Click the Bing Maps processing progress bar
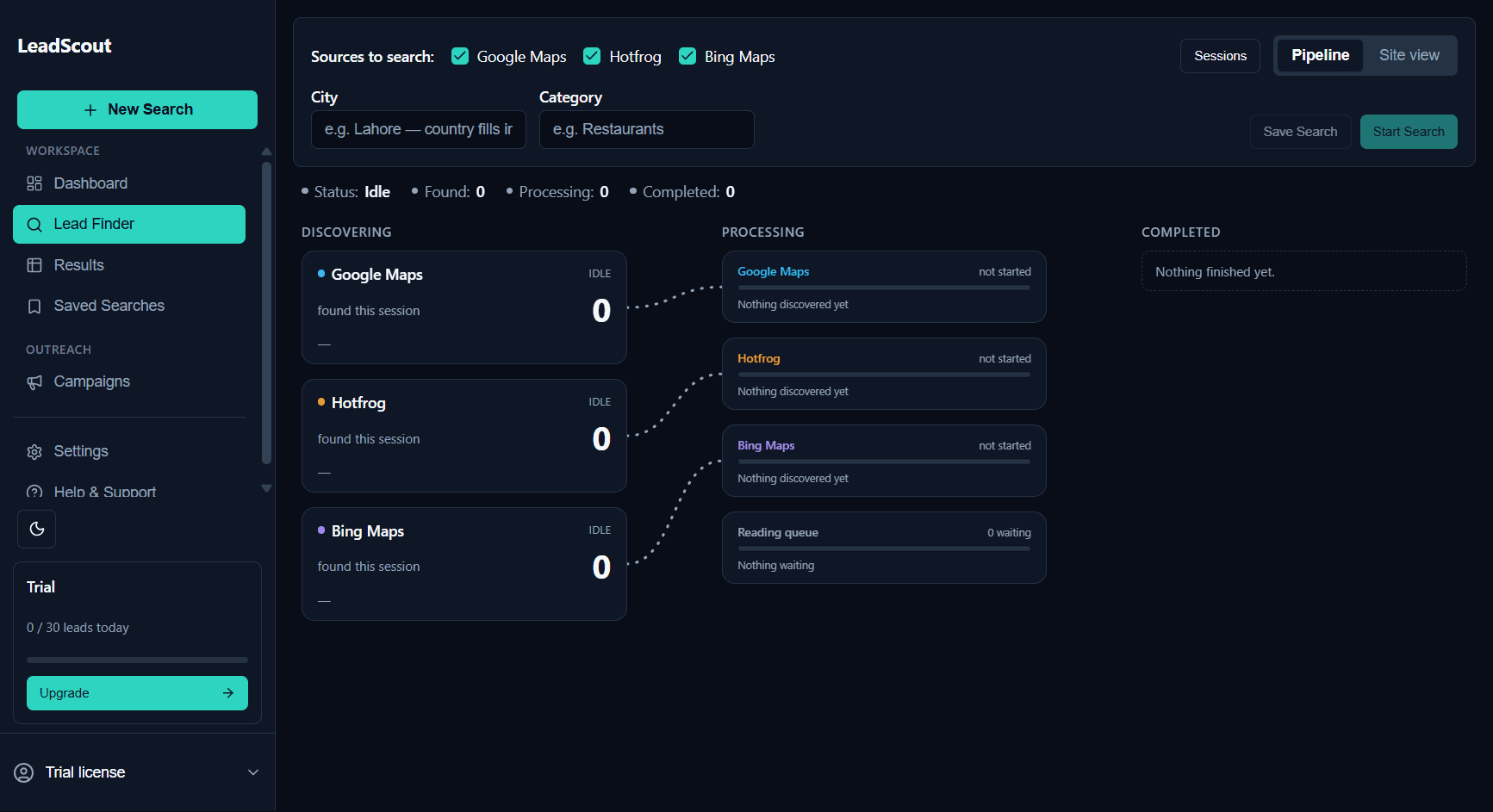1493x812 pixels. [884, 462]
